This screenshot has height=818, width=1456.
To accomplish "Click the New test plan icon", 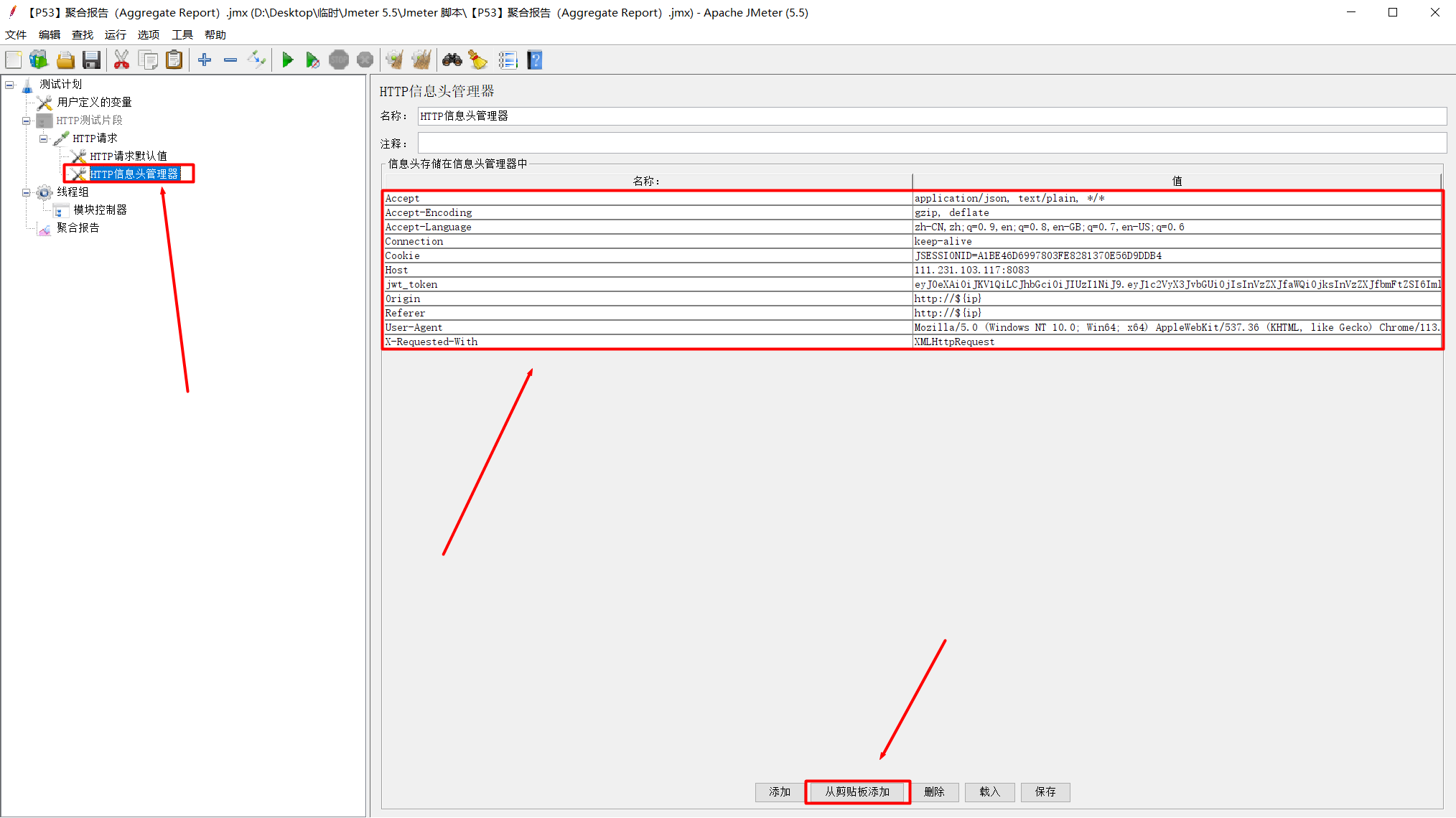I will (14, 60).
